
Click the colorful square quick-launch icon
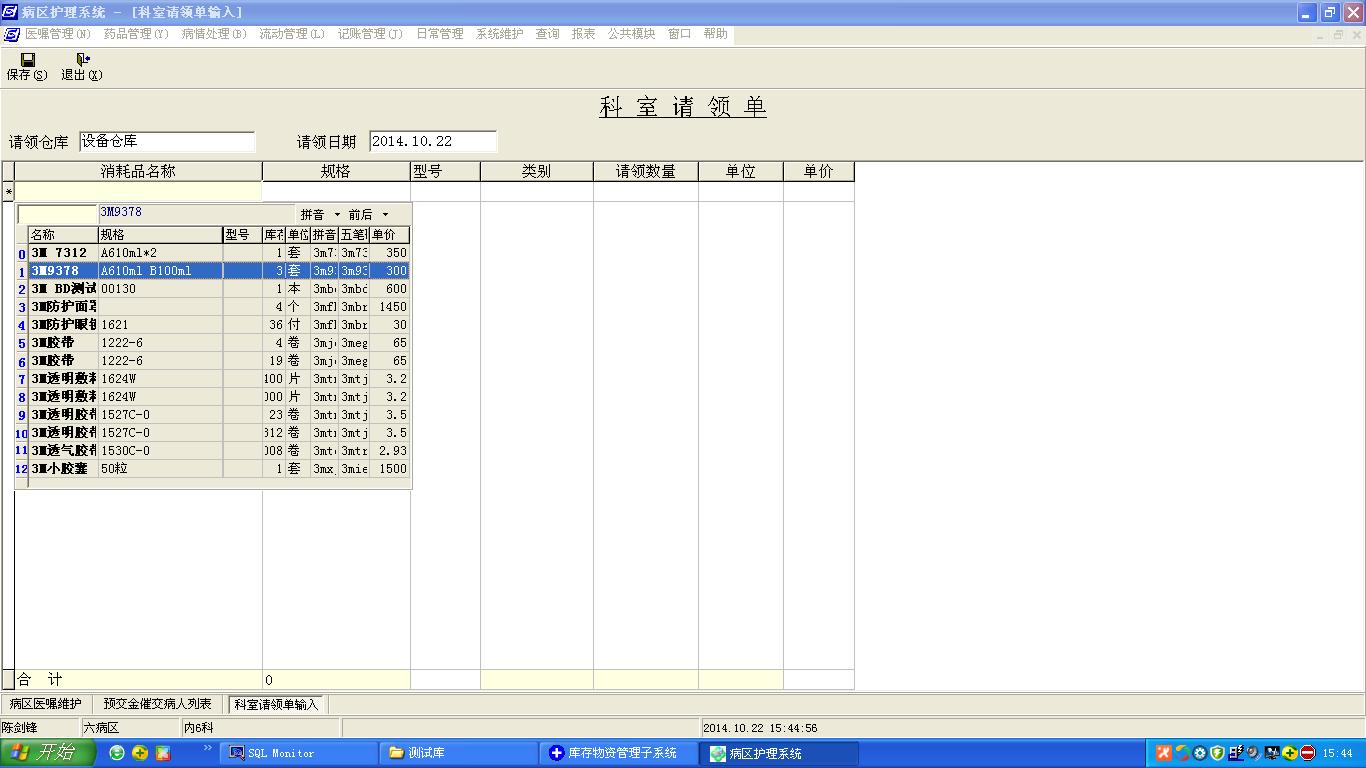click(x=163, y=753)
